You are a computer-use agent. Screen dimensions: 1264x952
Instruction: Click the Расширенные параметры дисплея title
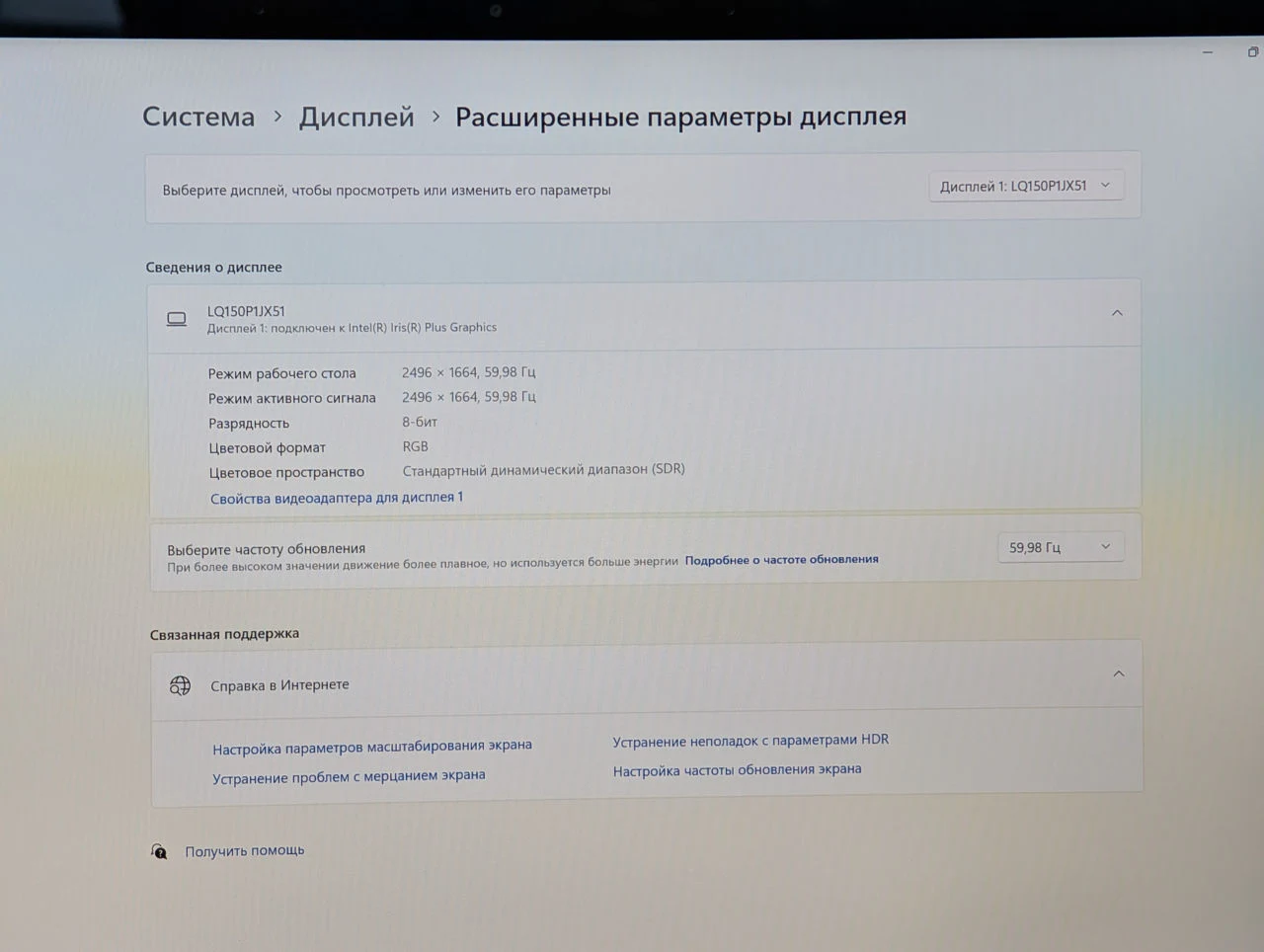click(x=680, y=117)
